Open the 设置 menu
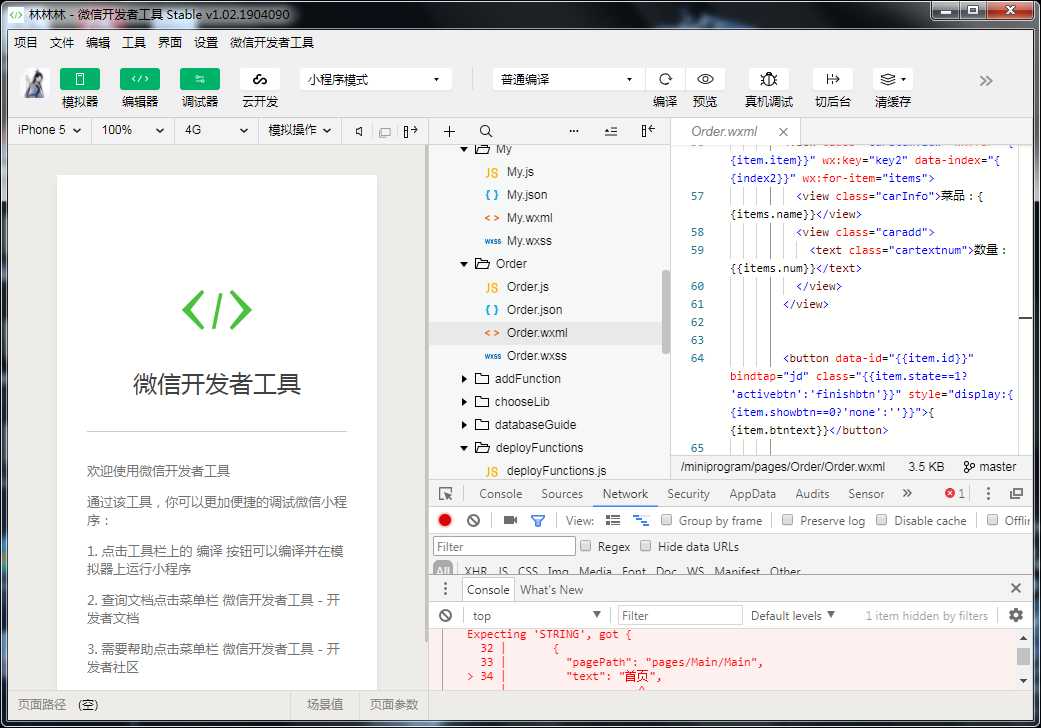1041x728 pixels. pos(206,42)
